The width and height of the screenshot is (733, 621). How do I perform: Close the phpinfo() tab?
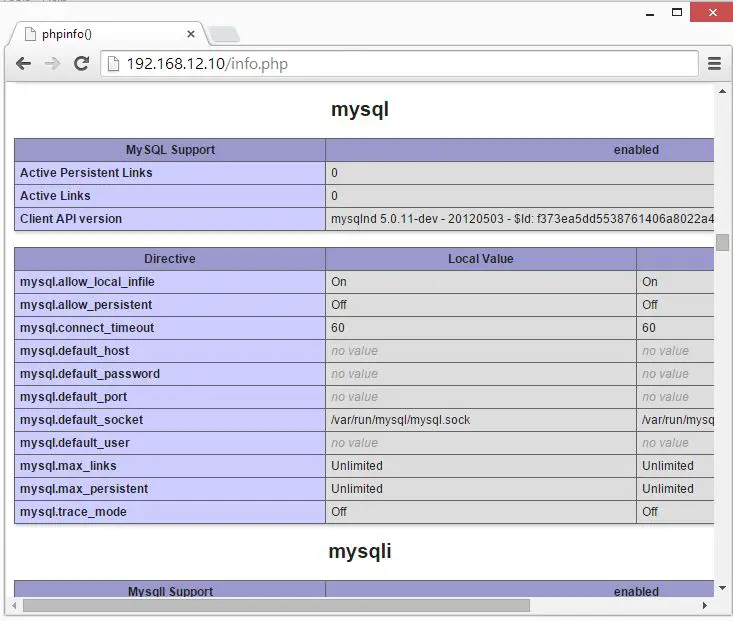coord(191,34)
